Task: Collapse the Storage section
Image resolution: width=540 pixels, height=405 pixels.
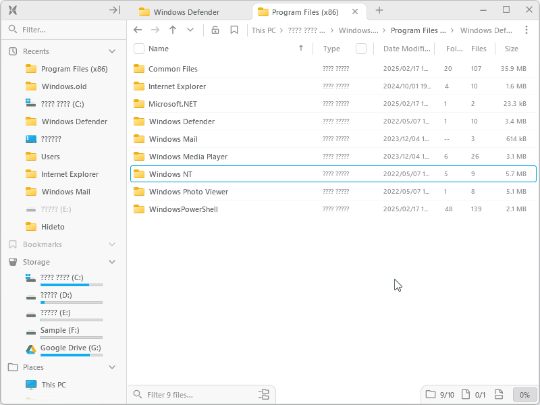Action: (x=112, y=262)
